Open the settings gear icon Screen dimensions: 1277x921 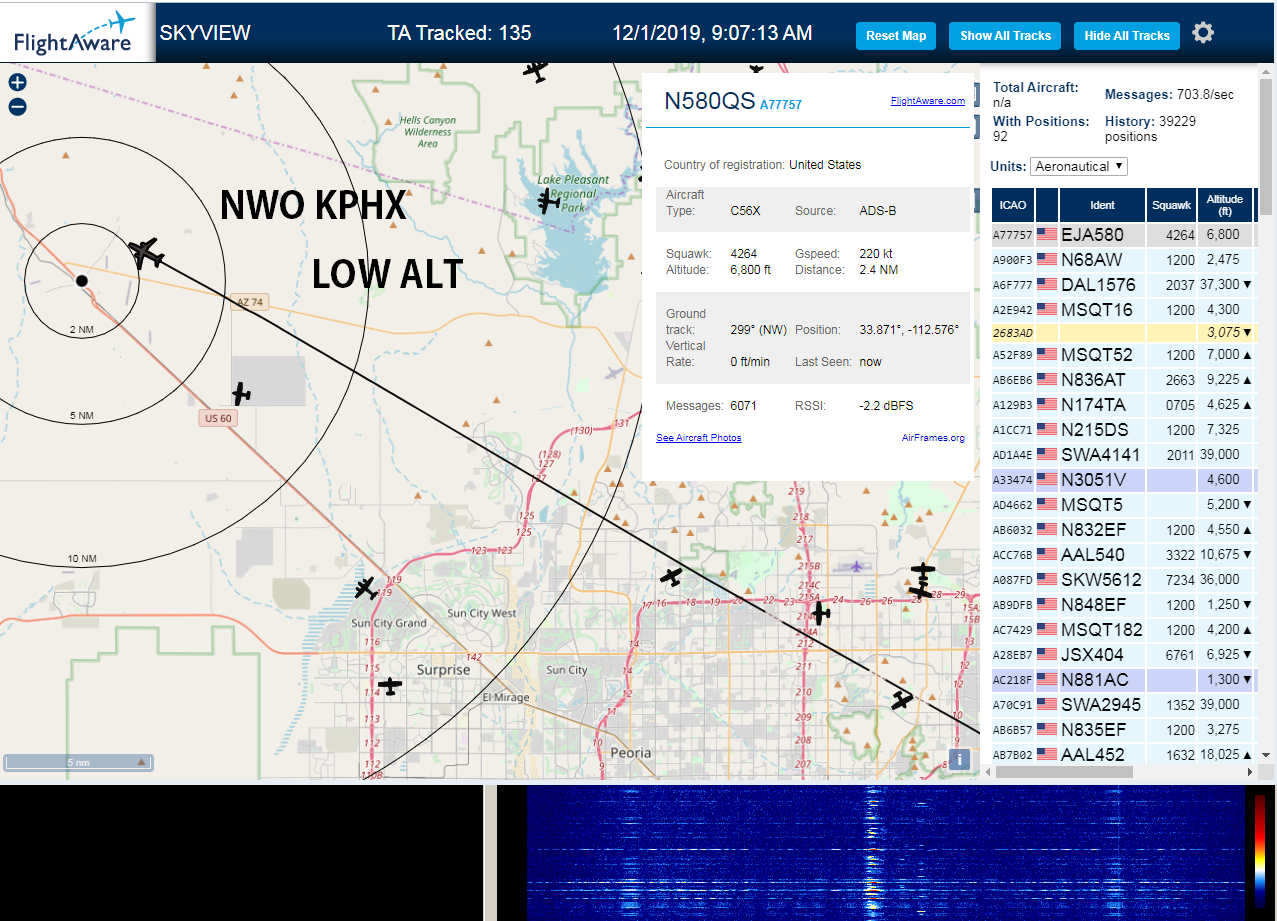pyautogui.click(x=1203, y=33)
